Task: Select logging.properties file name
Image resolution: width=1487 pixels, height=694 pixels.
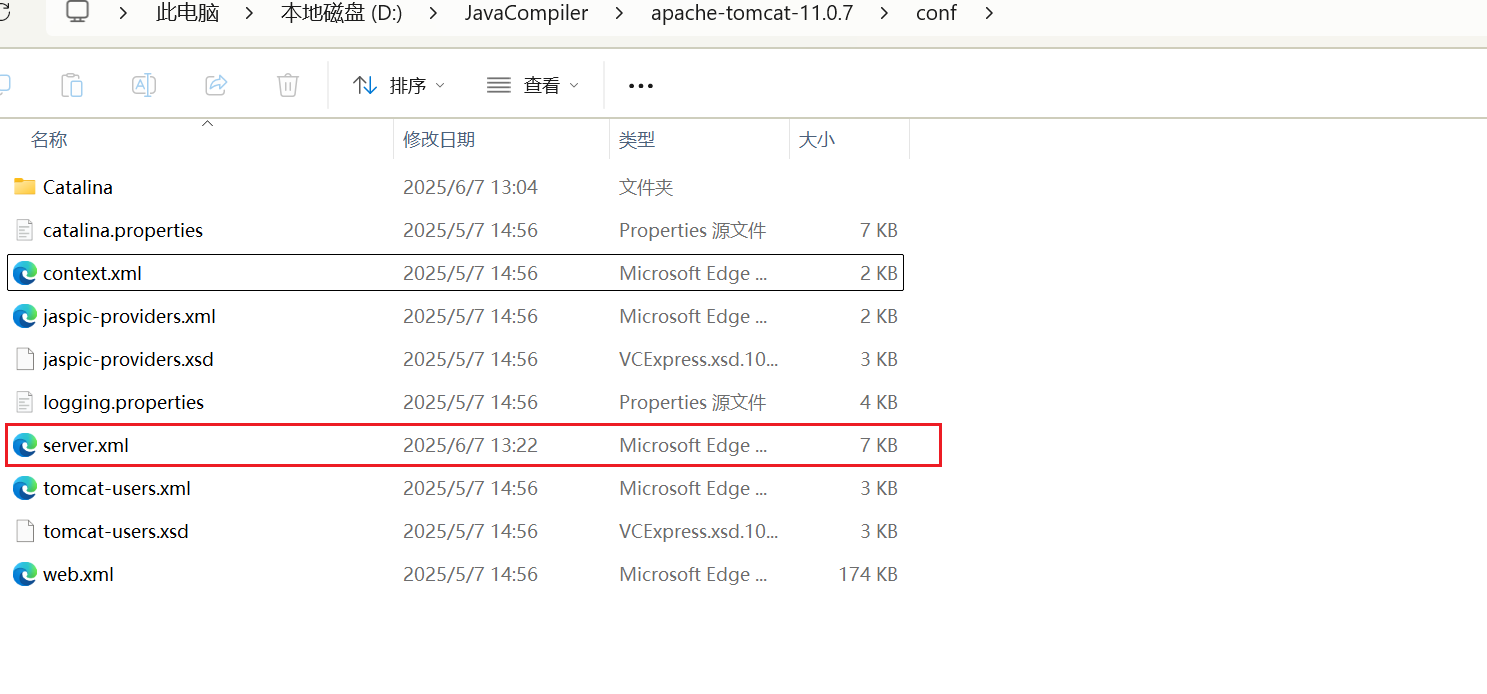Action: pos(123,402)
